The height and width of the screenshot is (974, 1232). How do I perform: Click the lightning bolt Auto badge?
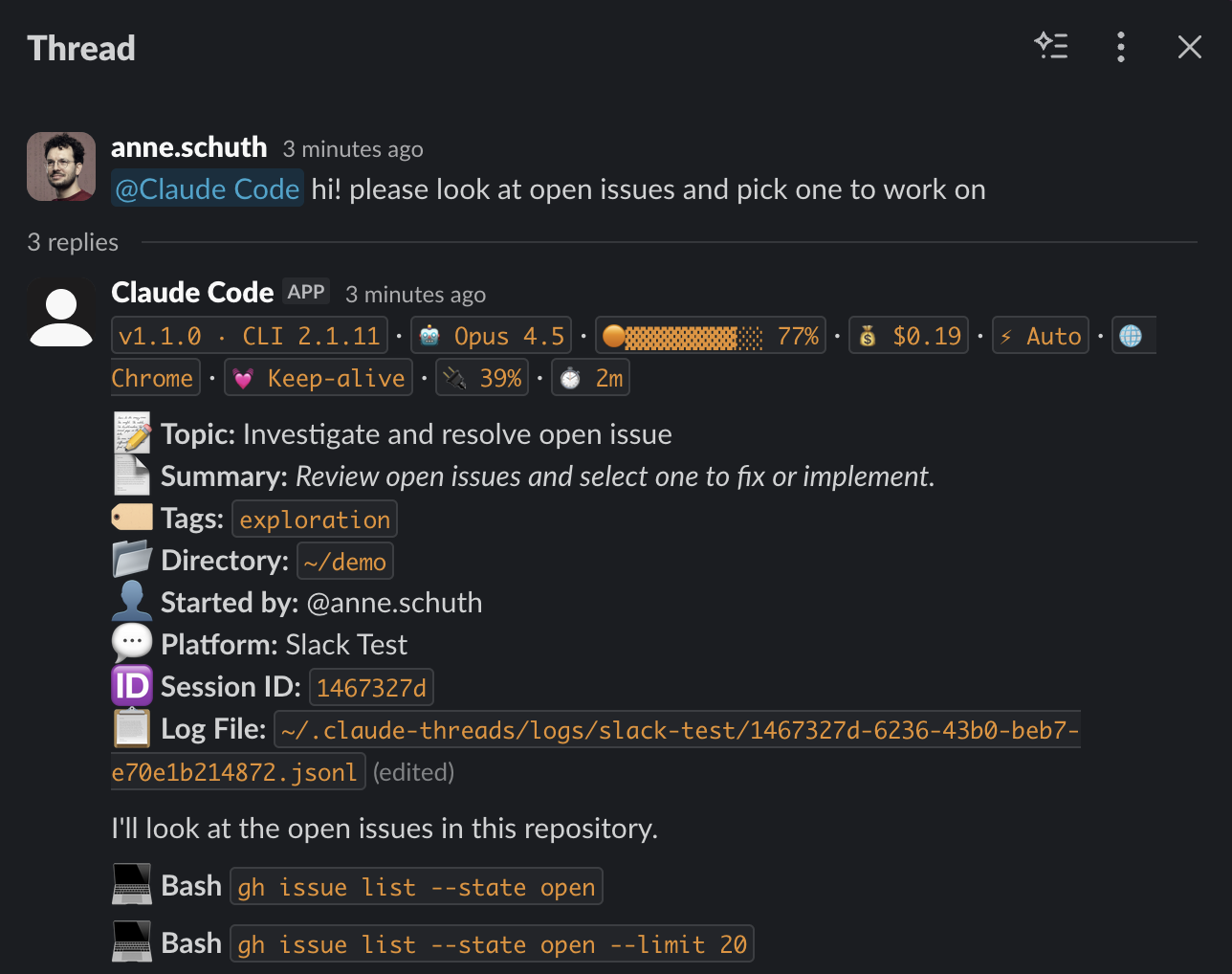1041,336
